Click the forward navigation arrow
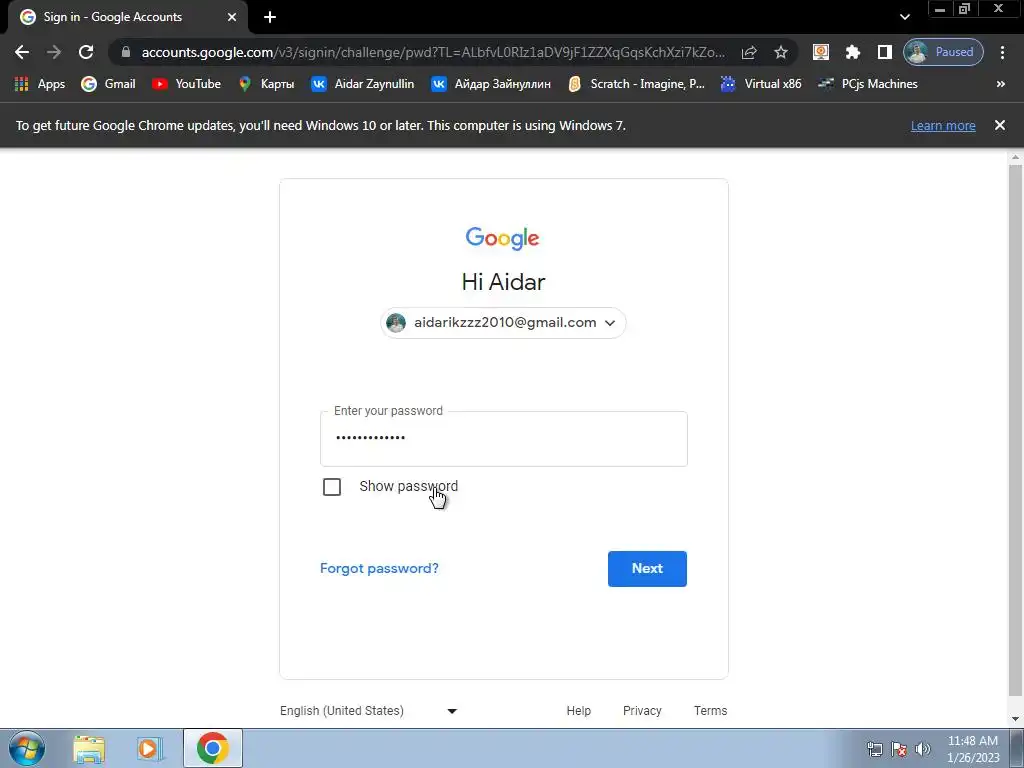The image size is (1024, 768). [54, 52]
